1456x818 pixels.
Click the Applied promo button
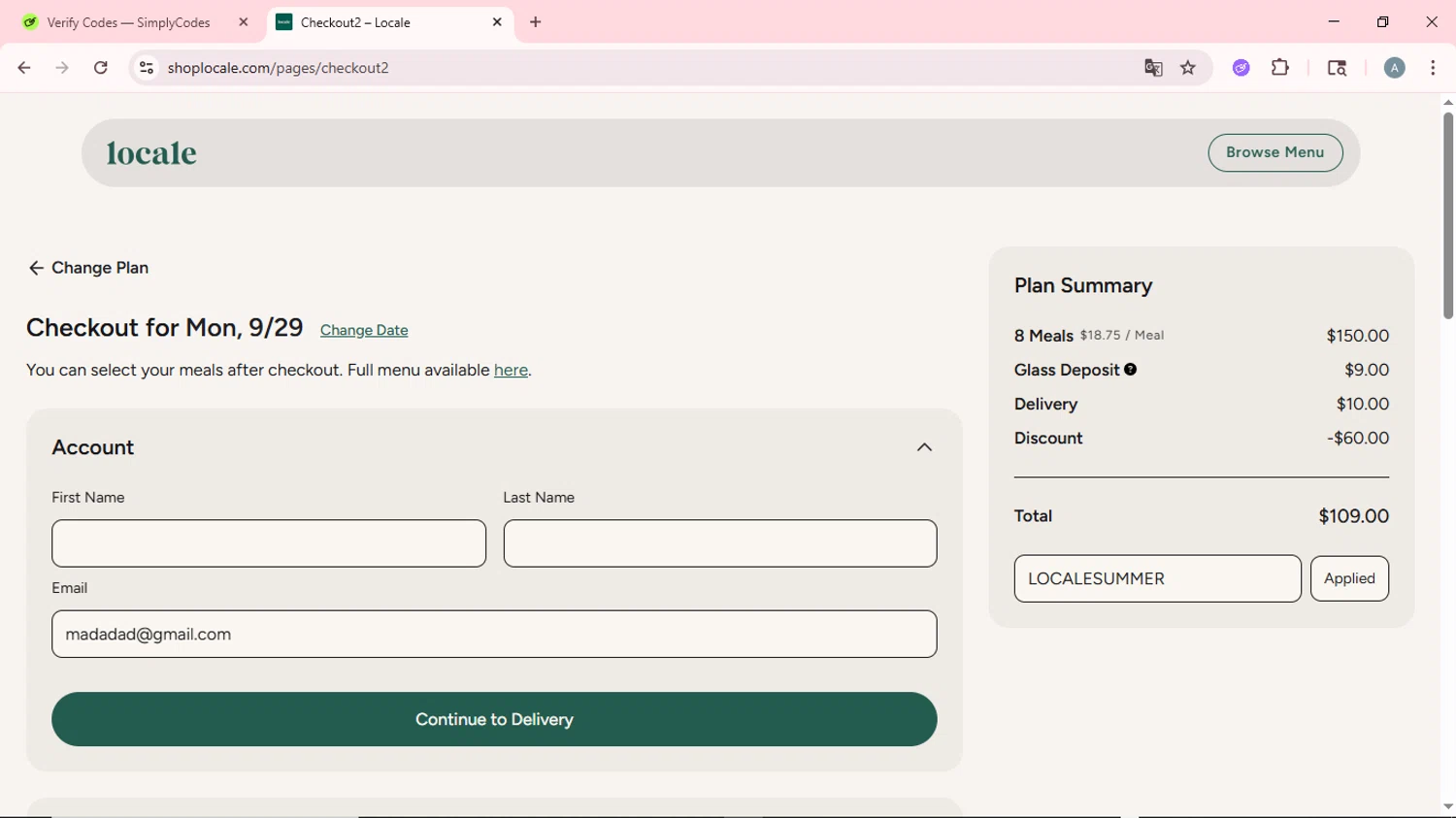(1349, 578)
